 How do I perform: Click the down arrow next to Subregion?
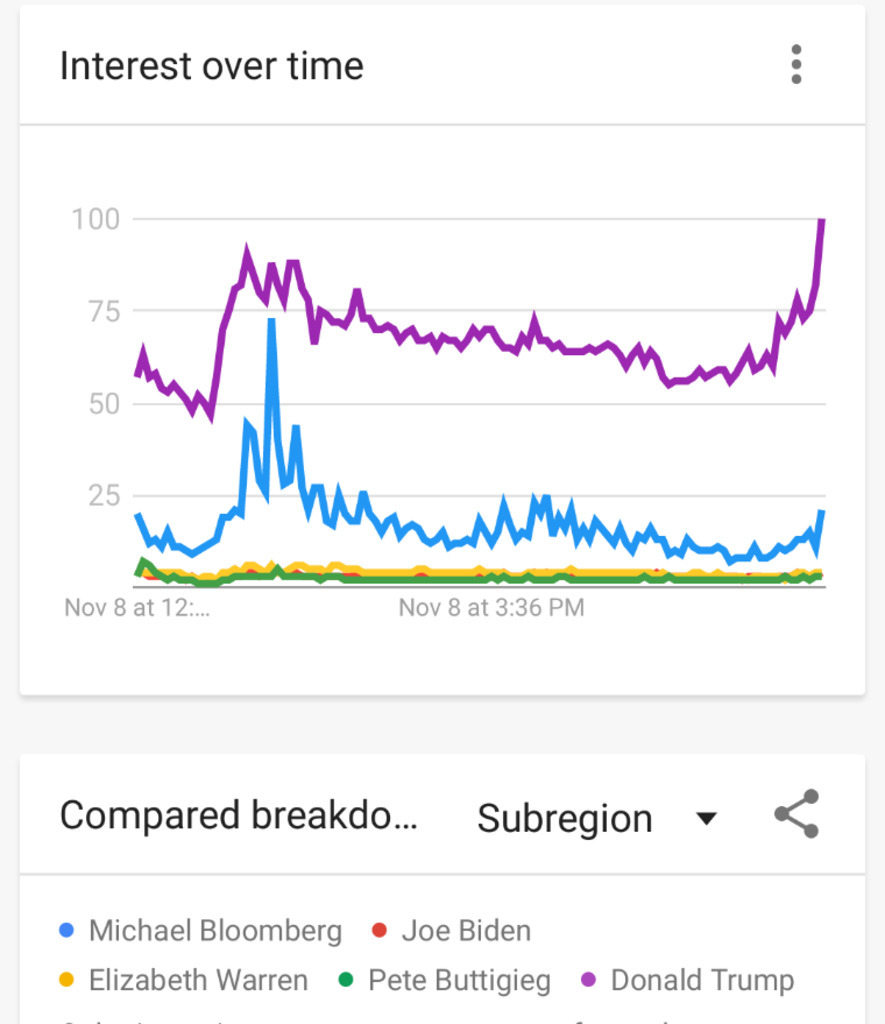[707, 819]
